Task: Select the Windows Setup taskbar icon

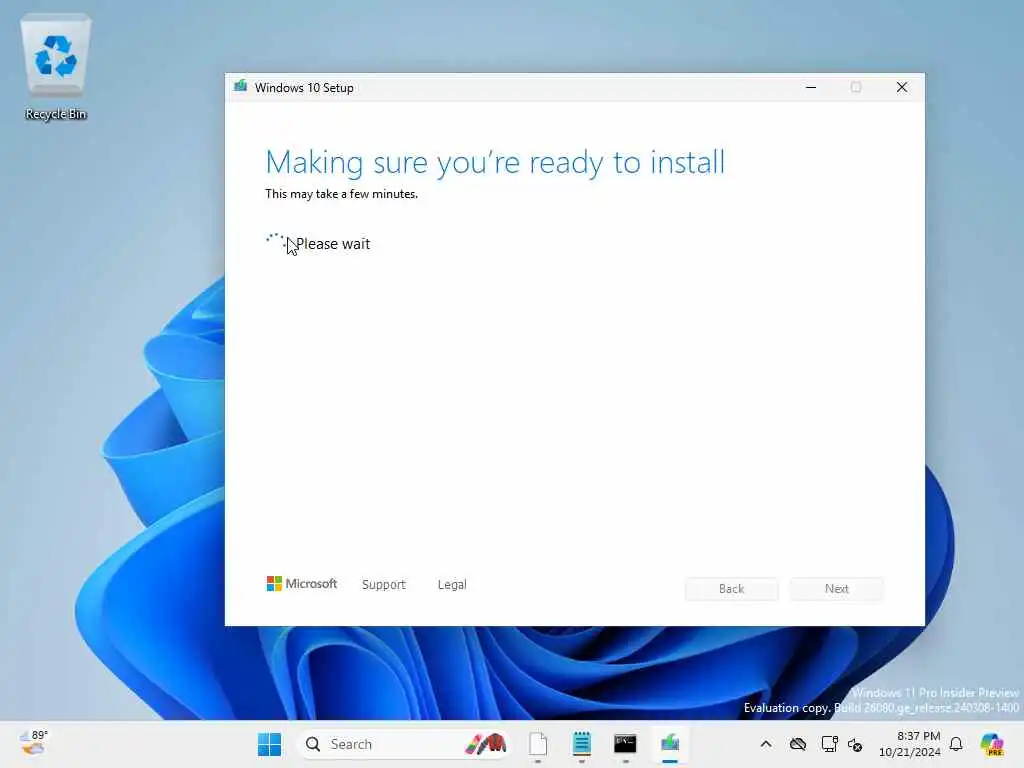Action: pyautogui.click(x=669, y=744)
